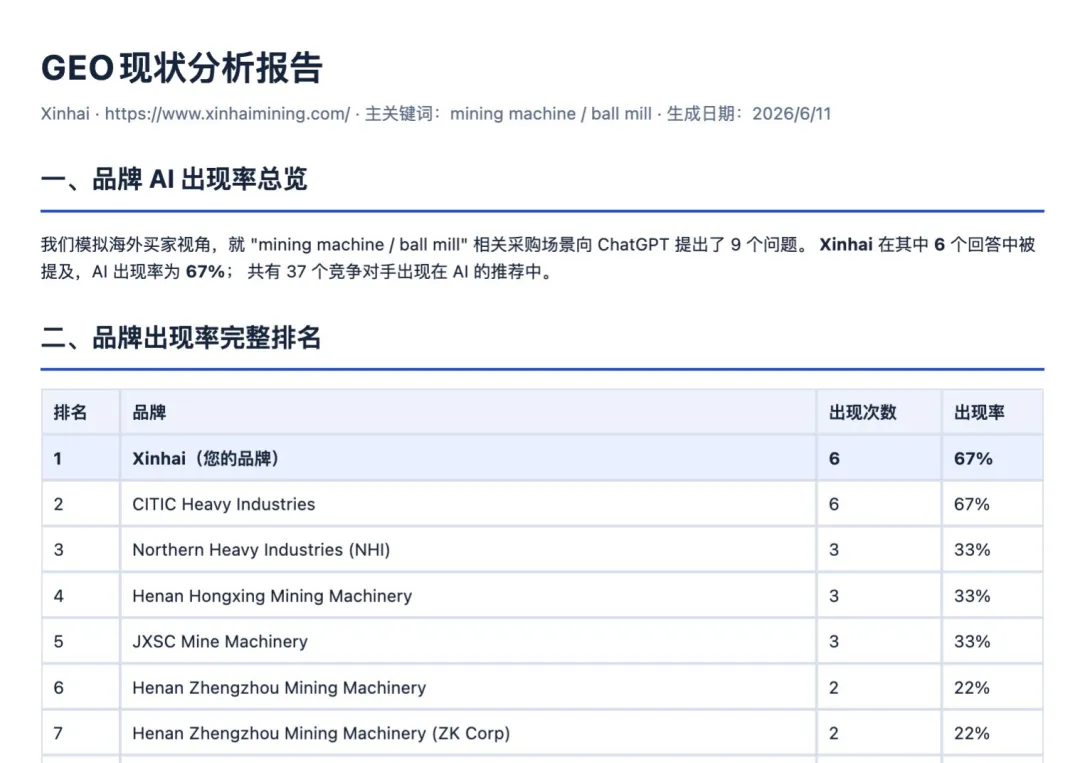Click occurrence count 6 in CITIC row
Viewport: 1080px width, 763px height.
834,504
